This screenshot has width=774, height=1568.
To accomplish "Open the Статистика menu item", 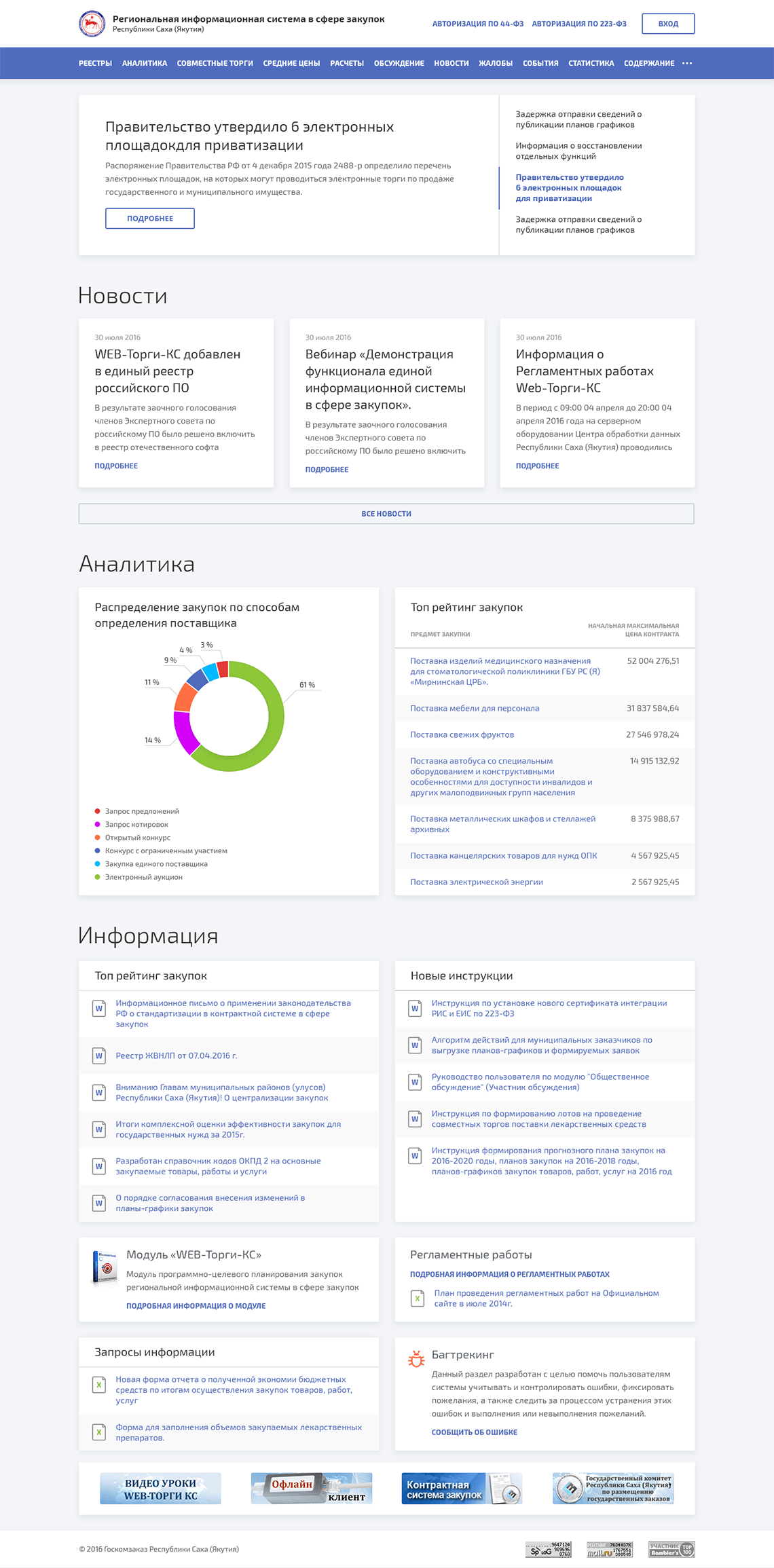I will point(591,63).
